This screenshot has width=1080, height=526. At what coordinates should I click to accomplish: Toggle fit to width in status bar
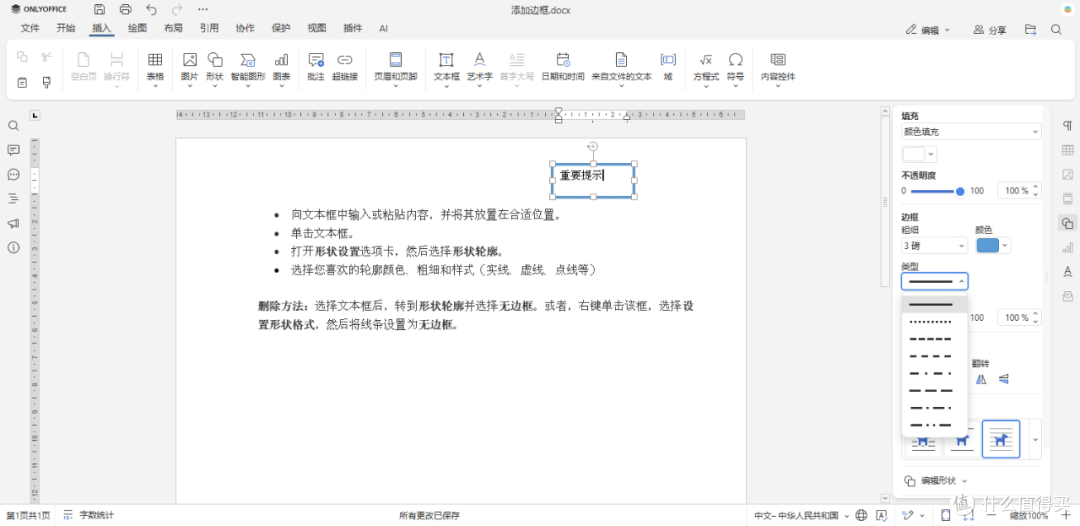(969, 515)
